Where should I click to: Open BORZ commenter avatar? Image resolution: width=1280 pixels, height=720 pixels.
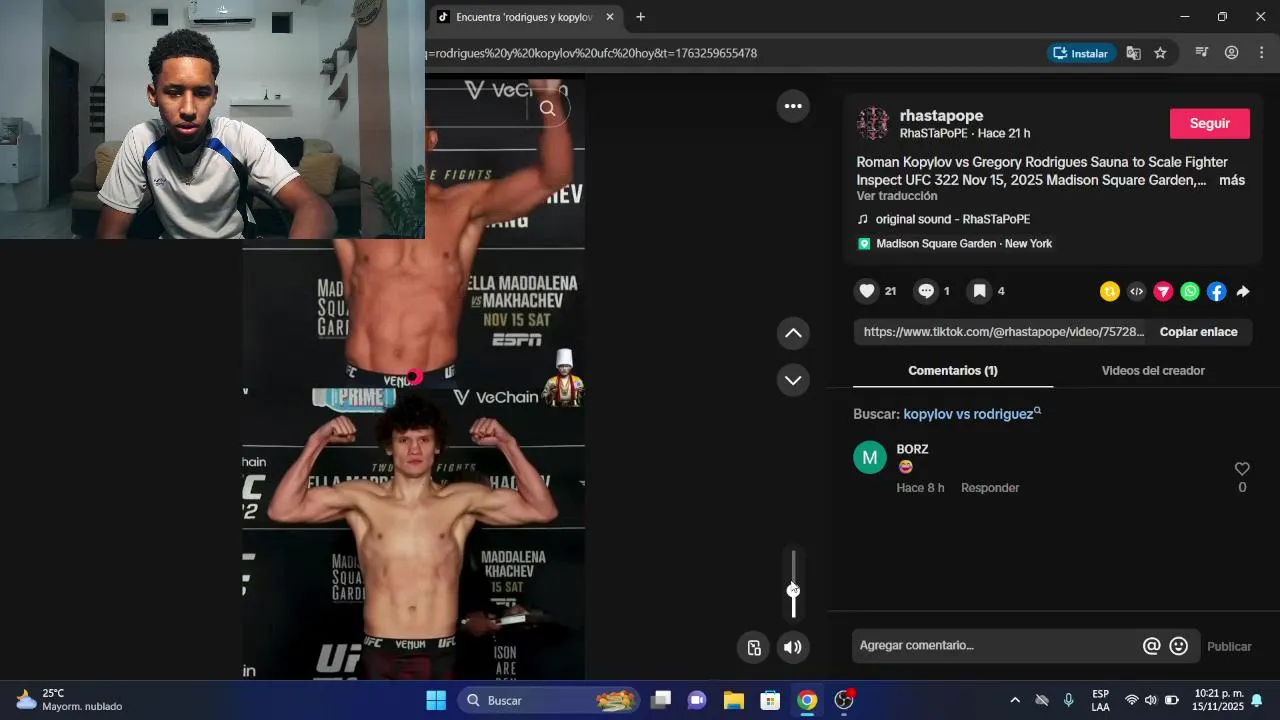tap(870, 458)
